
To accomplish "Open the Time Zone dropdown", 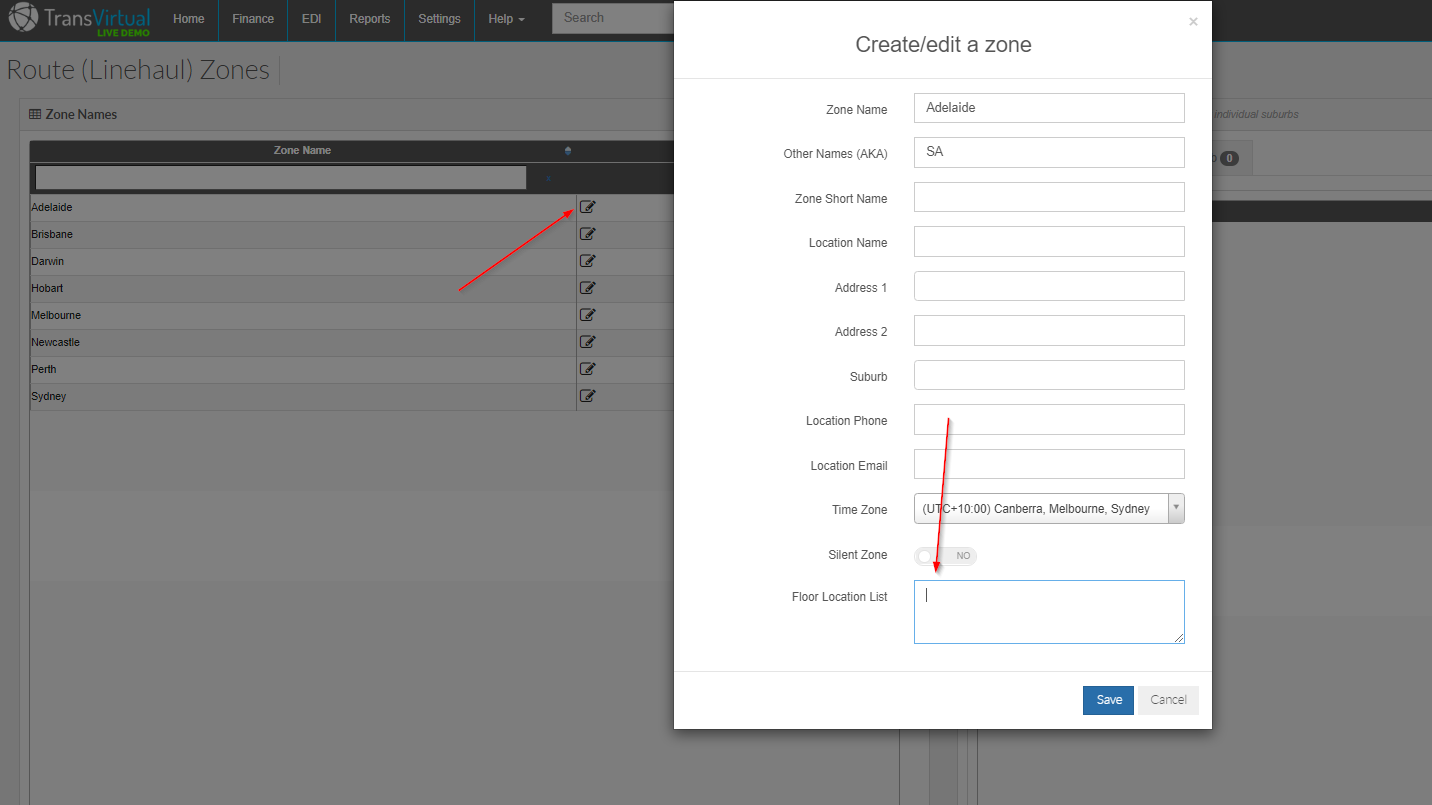I will click(x=1049, y=509).
